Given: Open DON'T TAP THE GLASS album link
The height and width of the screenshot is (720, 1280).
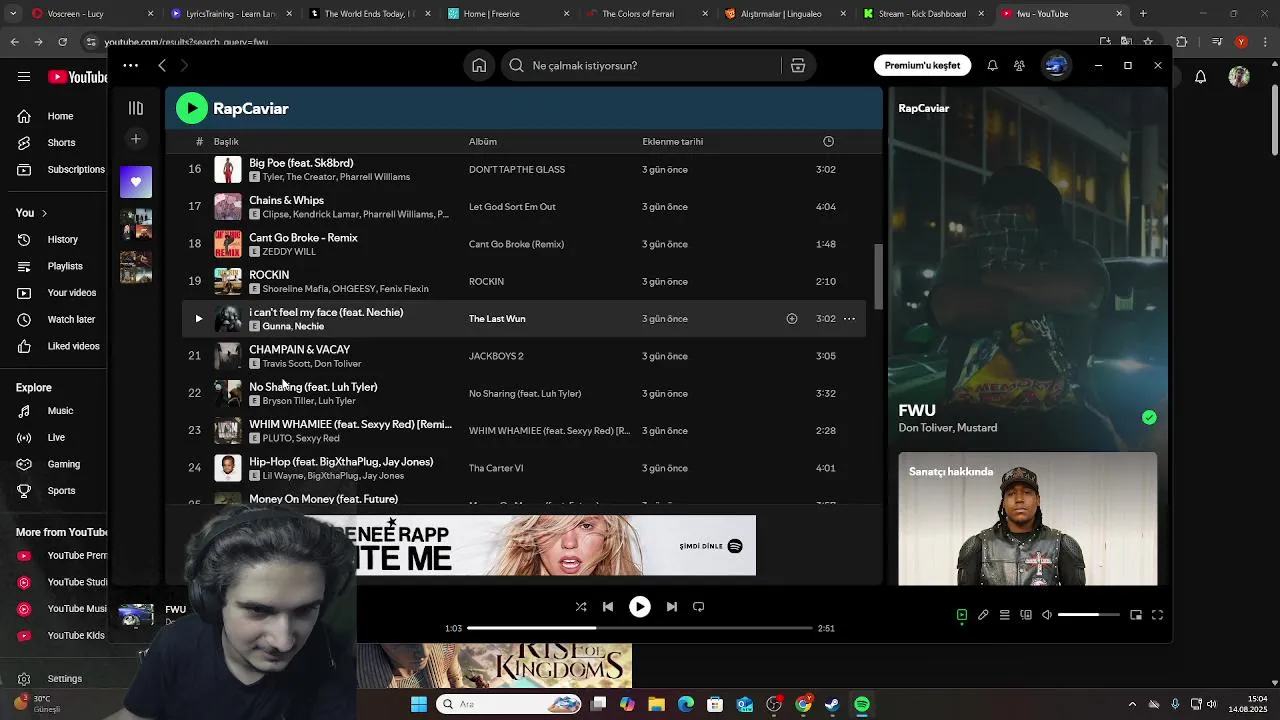Looking at the screenshot, I should click(517, 170).
